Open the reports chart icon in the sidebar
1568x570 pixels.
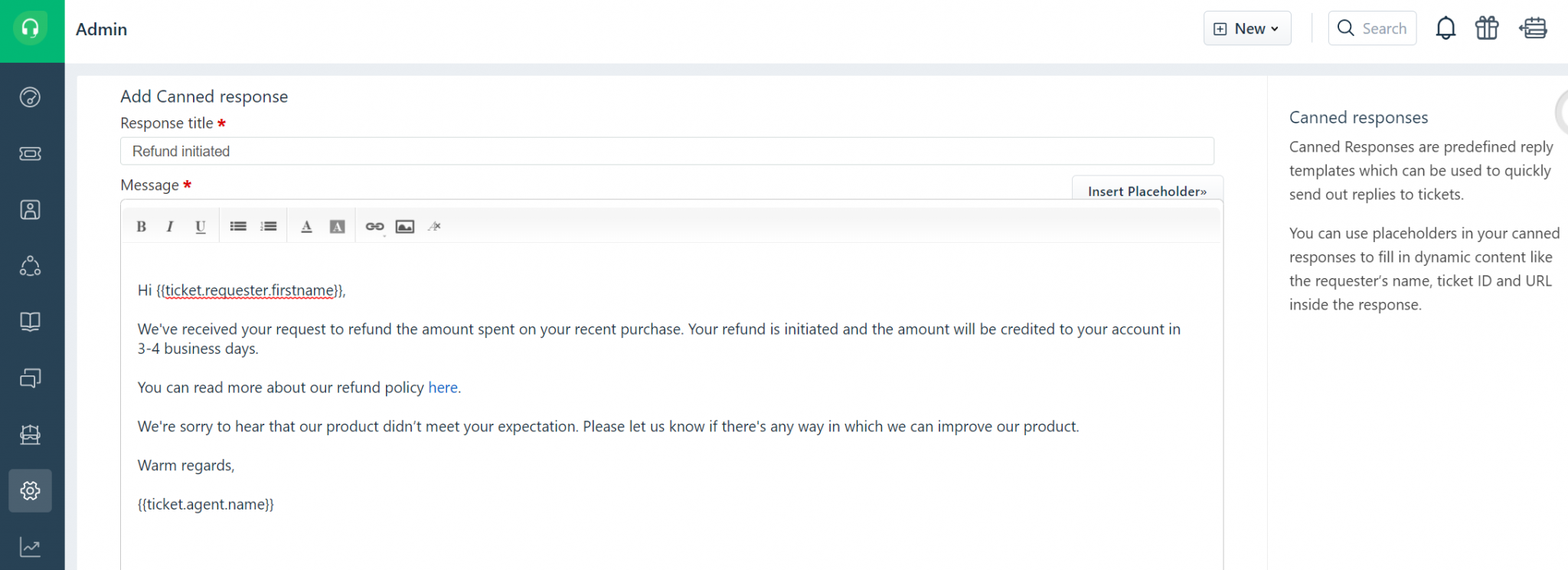click(x=31, y=547)
